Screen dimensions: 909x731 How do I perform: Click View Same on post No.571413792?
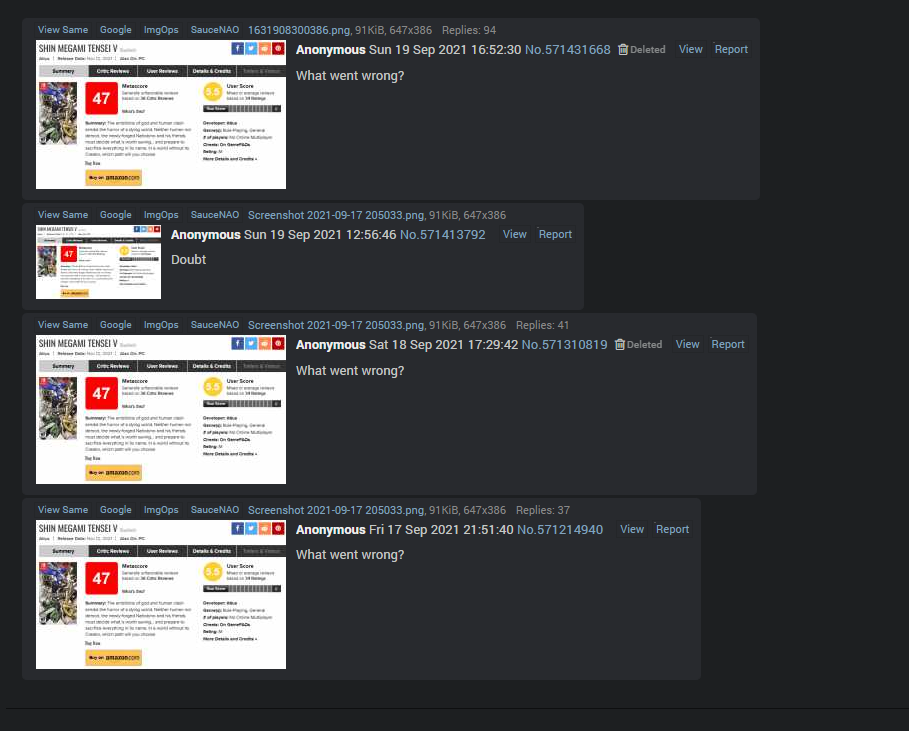pos(63,214)
